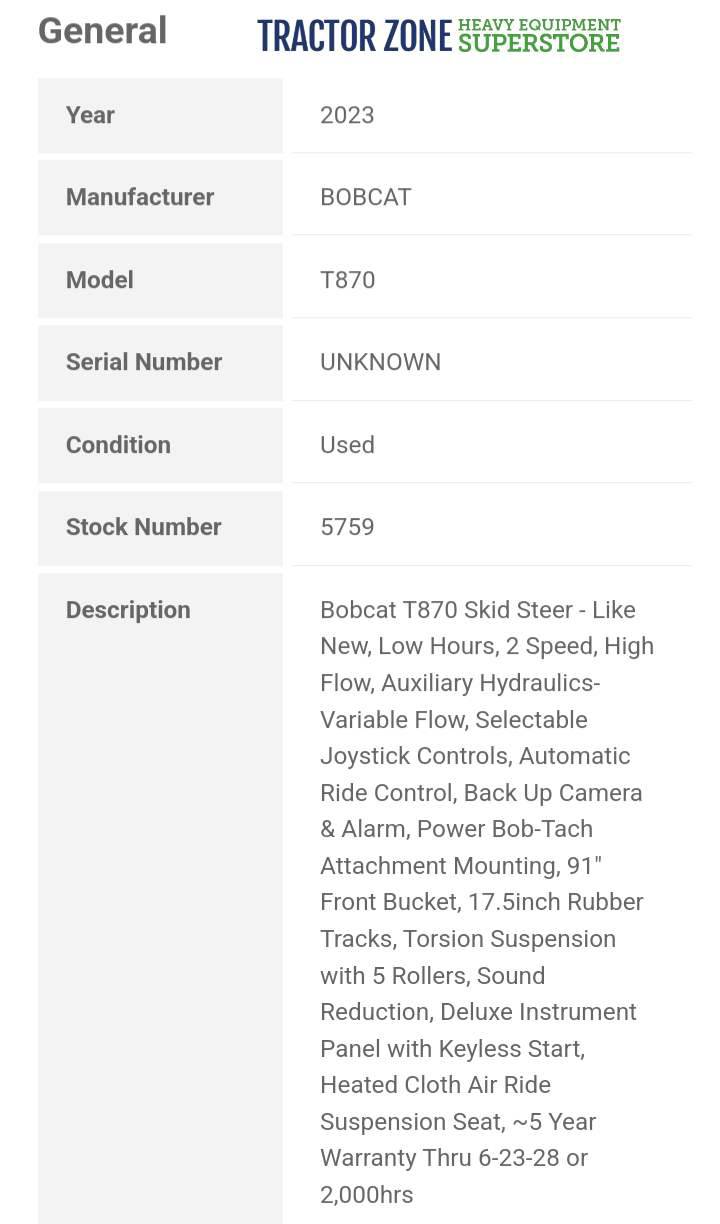Click the Serial Number row label
This screenshot has height=1224, width=720.
144,362
